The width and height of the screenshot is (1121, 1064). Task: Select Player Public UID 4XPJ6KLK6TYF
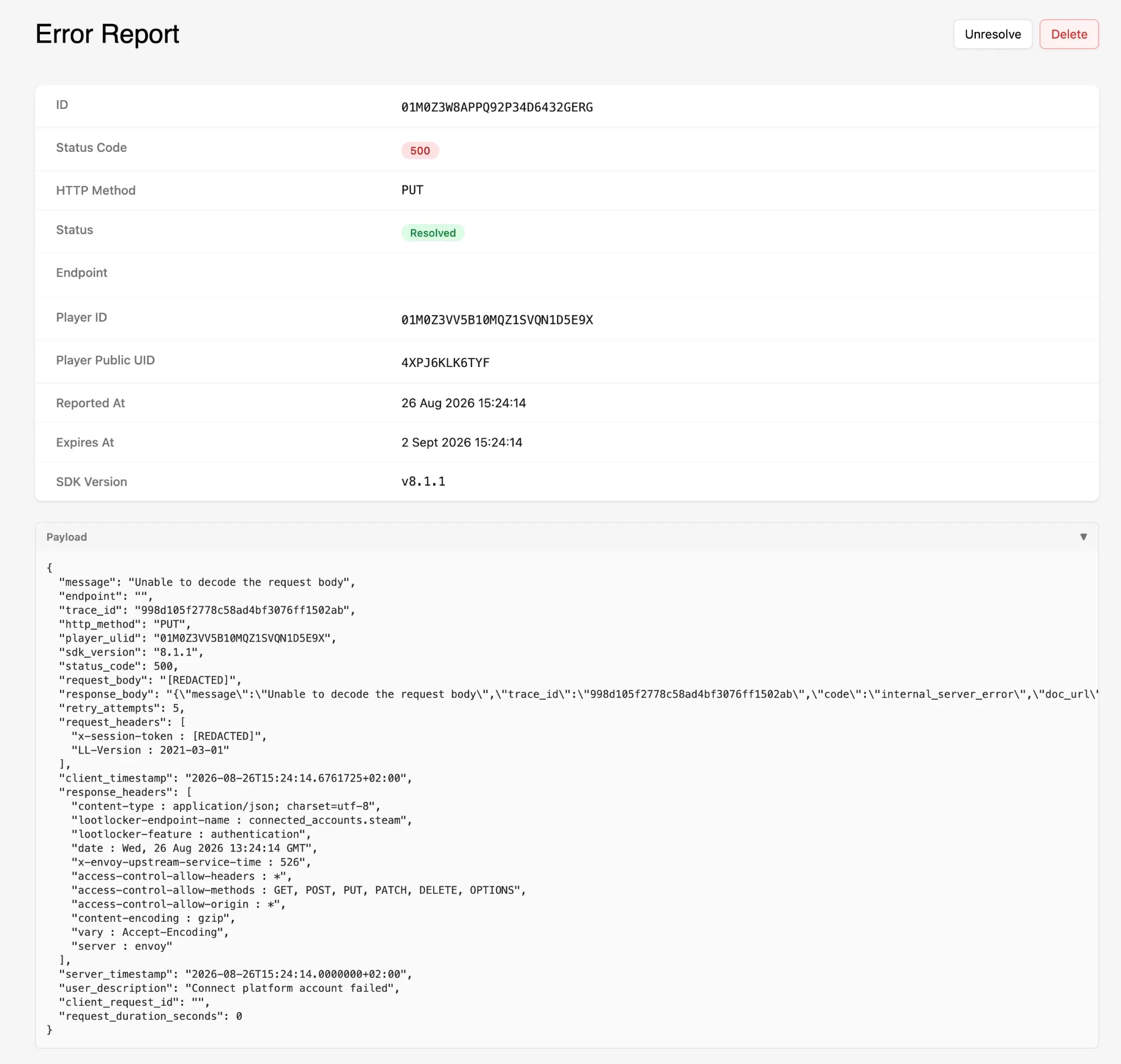click(445, 363)
